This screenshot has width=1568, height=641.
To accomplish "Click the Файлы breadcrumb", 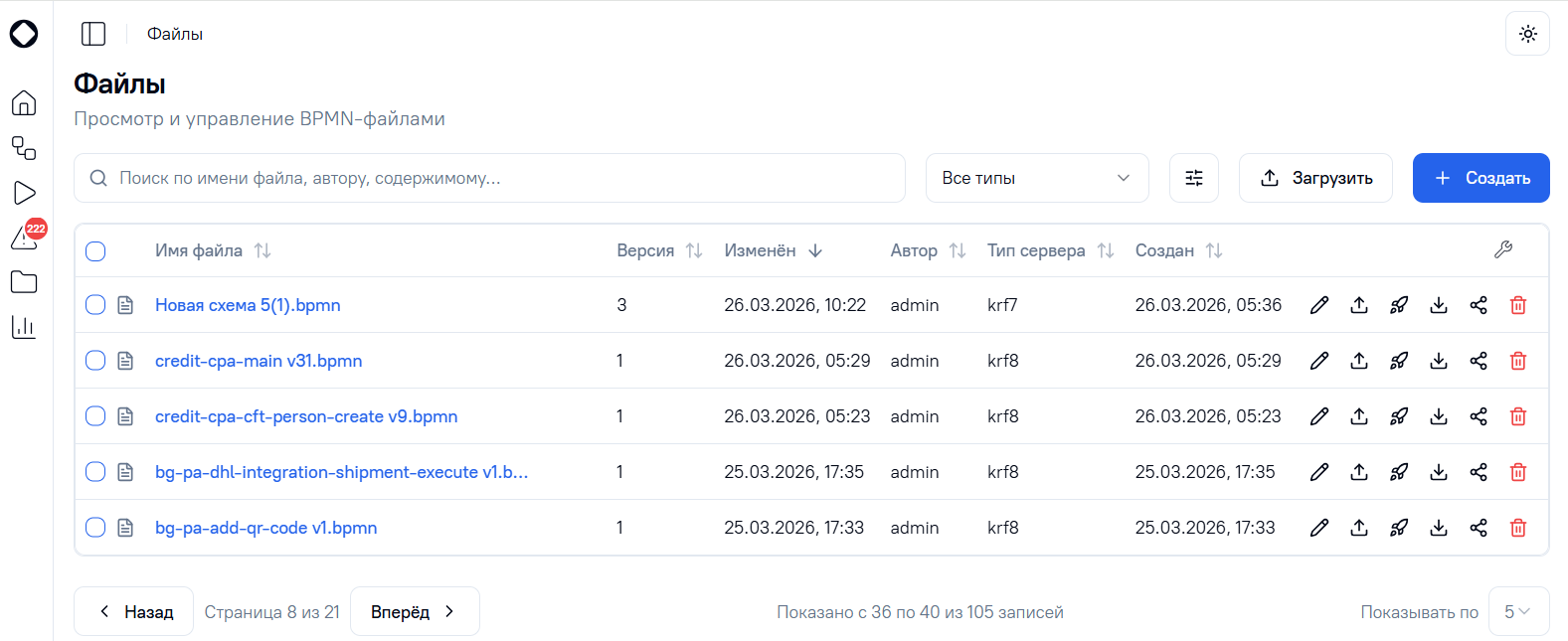I will 175,34.
